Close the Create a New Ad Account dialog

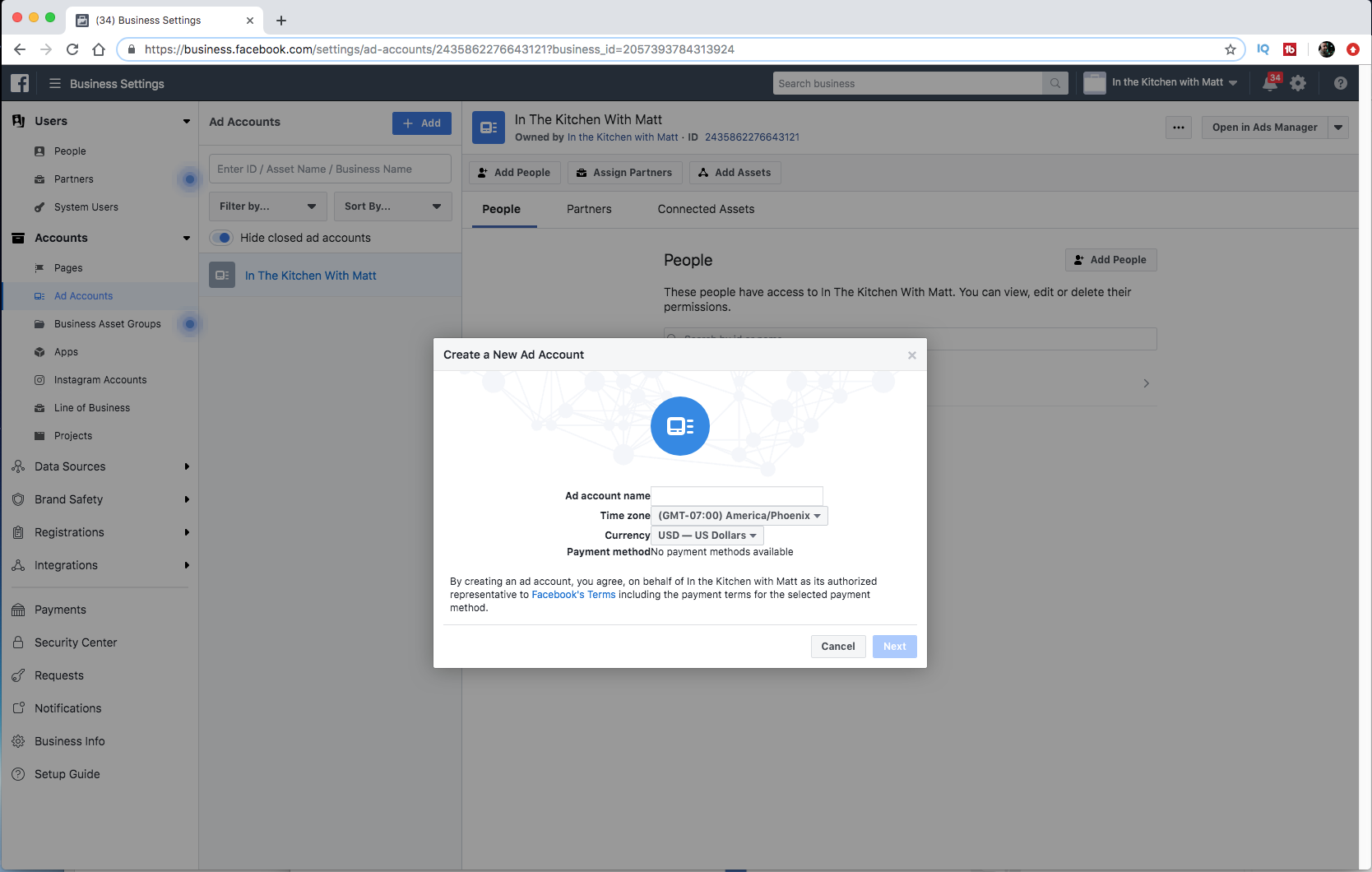coord(912,355)
